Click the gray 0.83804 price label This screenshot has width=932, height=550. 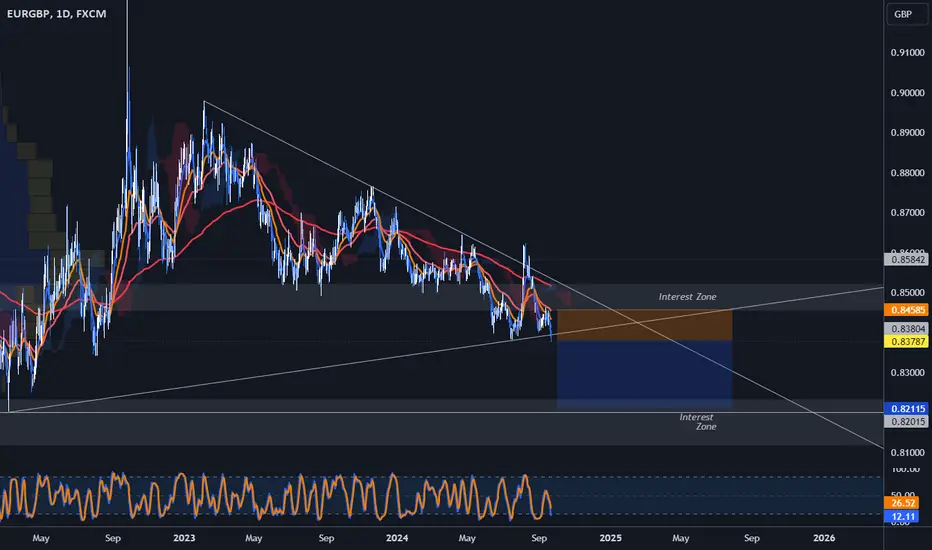click(x=906, y=329)
